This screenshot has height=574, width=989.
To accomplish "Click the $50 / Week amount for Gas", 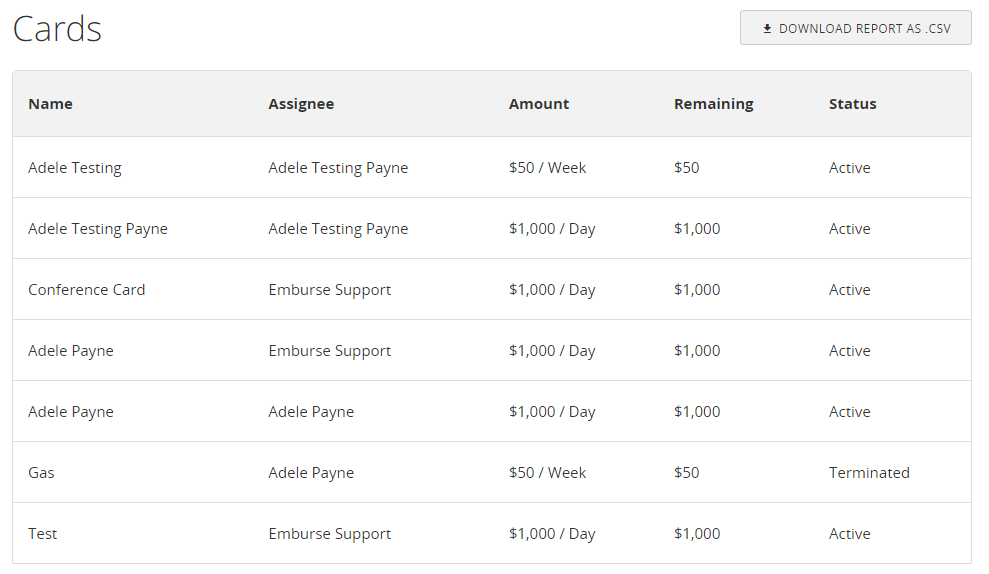I will tap(547, 472).
